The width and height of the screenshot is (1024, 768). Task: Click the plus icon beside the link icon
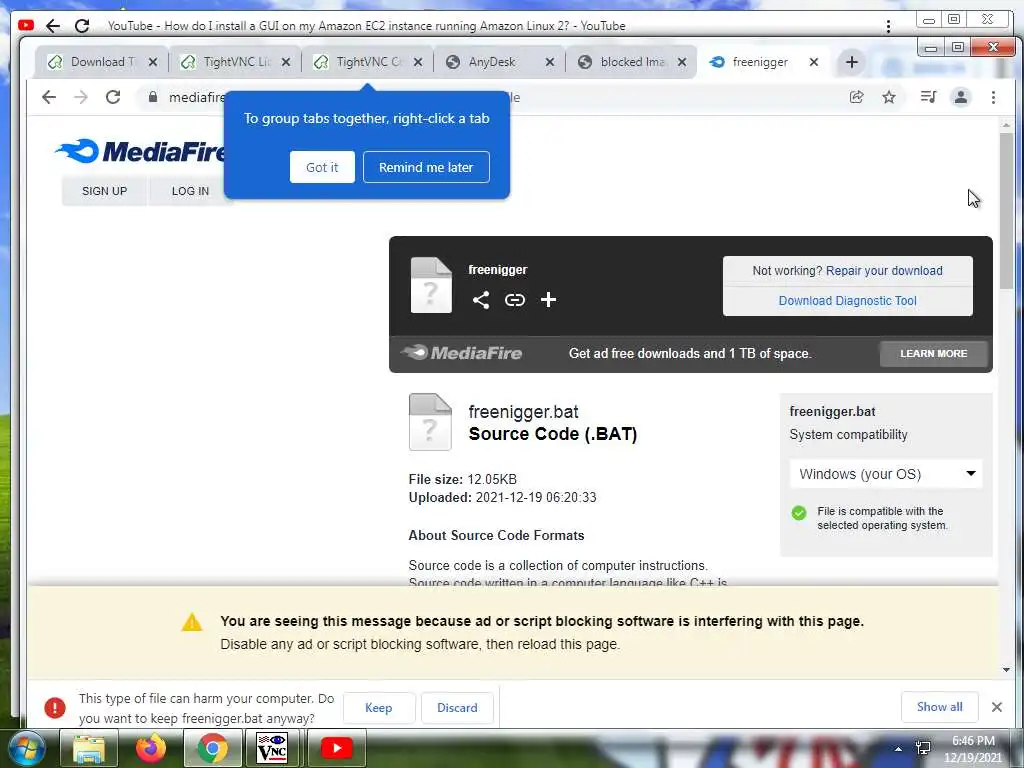(549, 300)
